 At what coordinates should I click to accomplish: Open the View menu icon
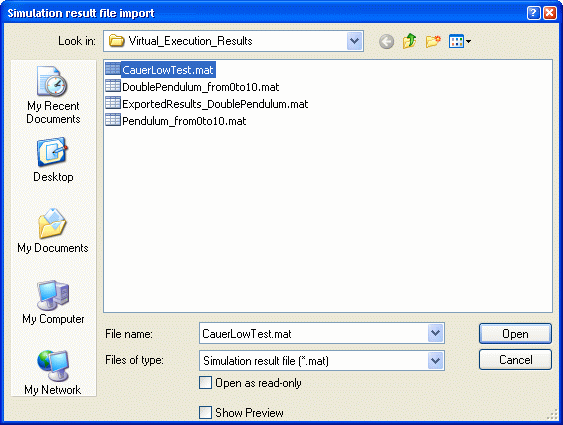click(460, 42)
